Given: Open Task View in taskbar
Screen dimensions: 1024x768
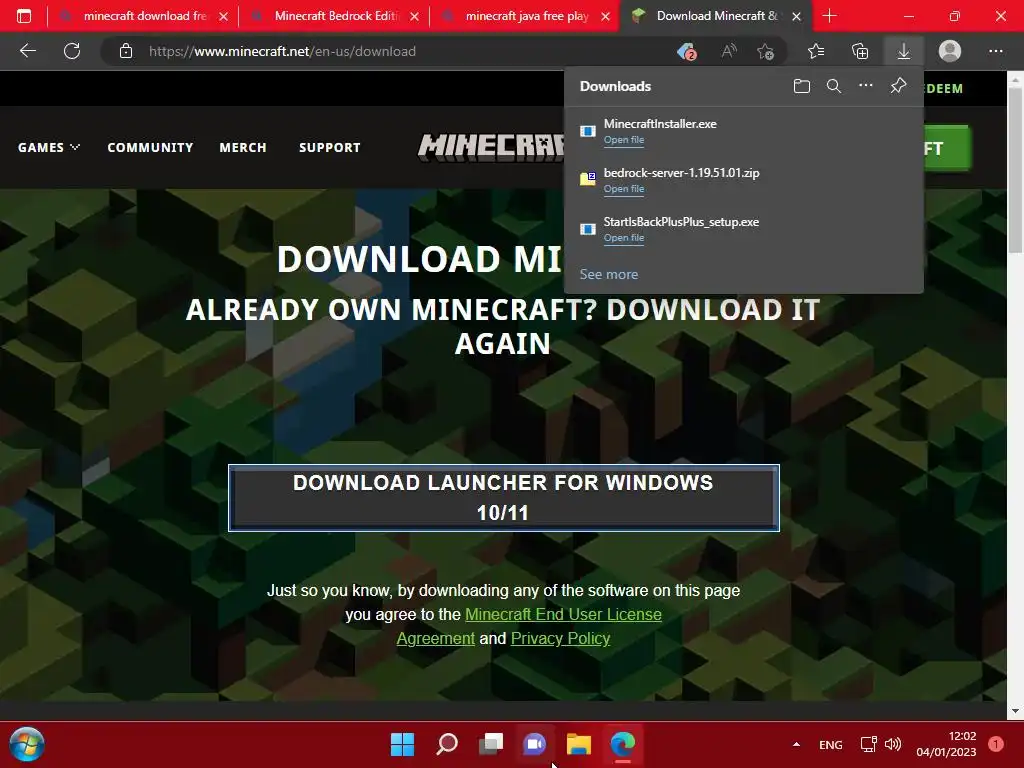Looking at the screenshot, I should (490, 744).
